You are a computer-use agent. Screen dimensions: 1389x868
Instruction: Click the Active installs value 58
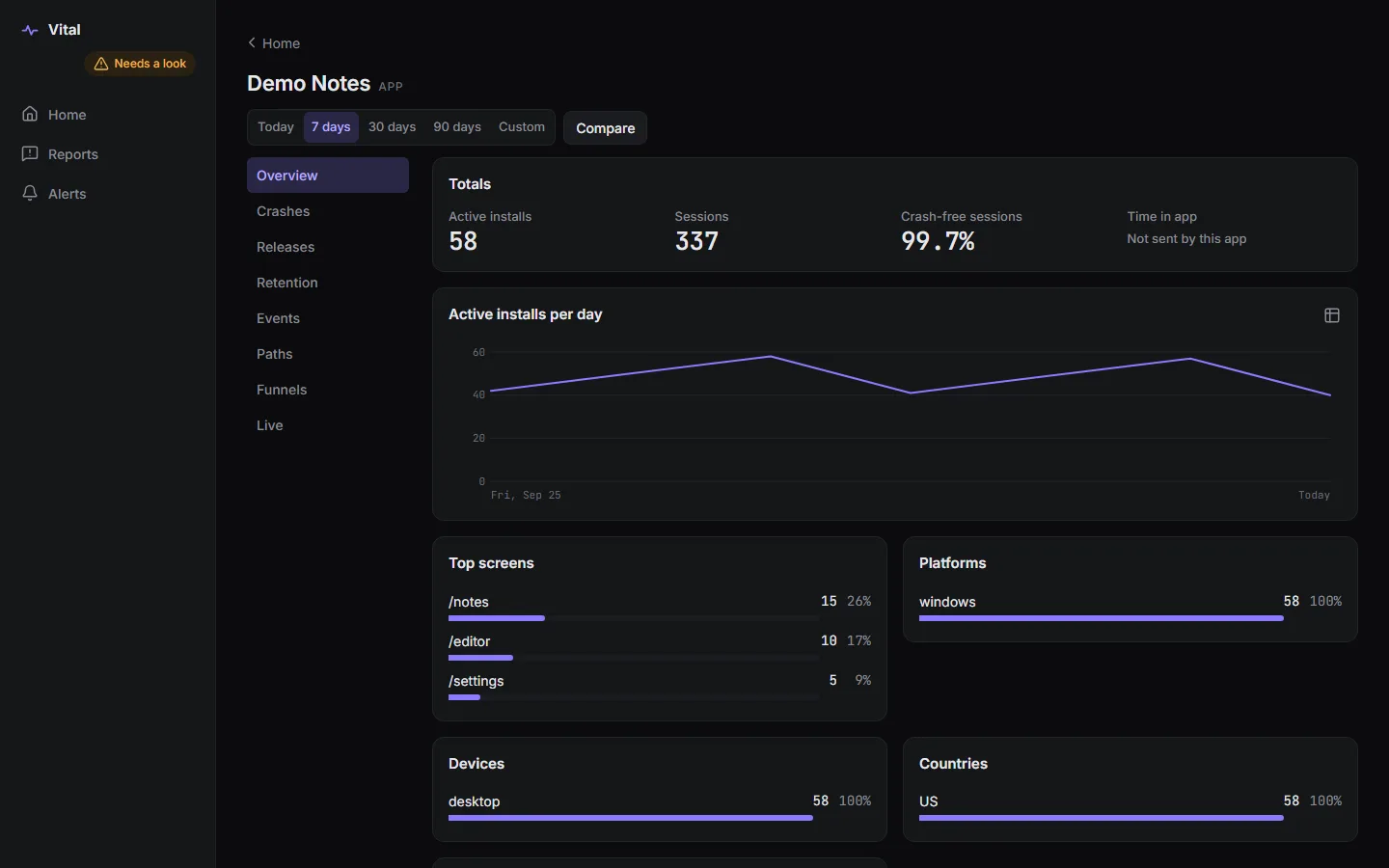pyautogui.click(x=463, y=241)
